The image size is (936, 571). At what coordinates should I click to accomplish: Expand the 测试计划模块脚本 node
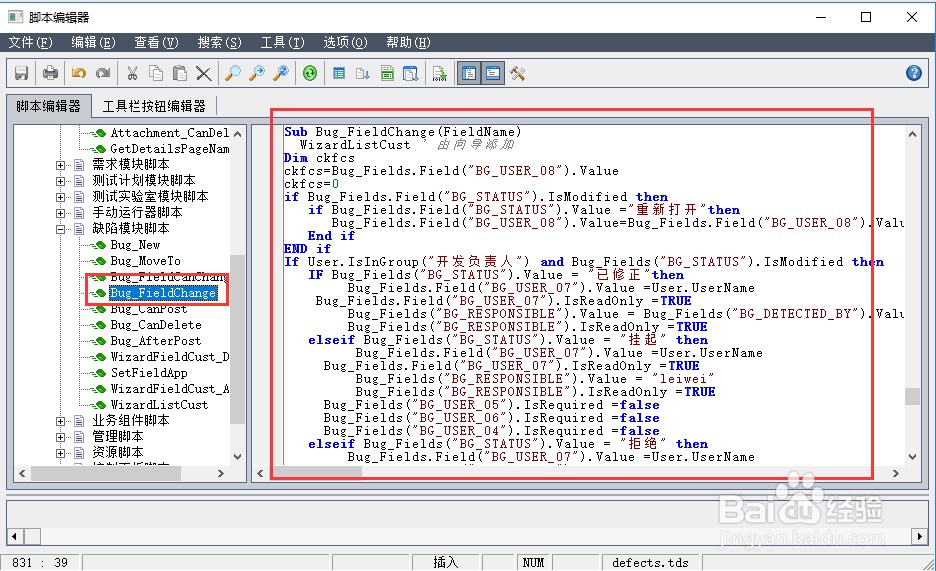click(x=60, y=181)
